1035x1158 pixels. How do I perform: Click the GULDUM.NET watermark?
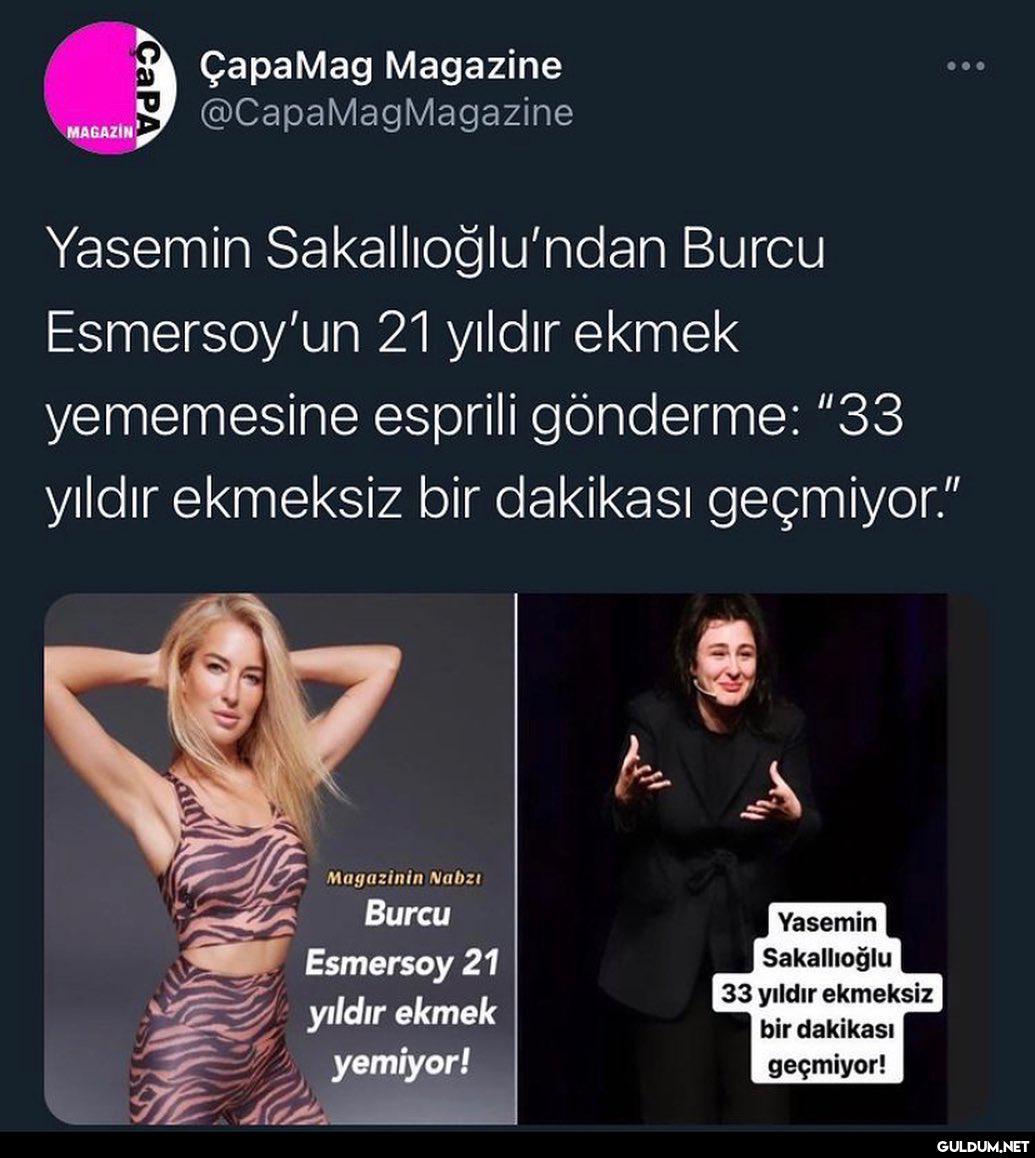[983, 1146]
